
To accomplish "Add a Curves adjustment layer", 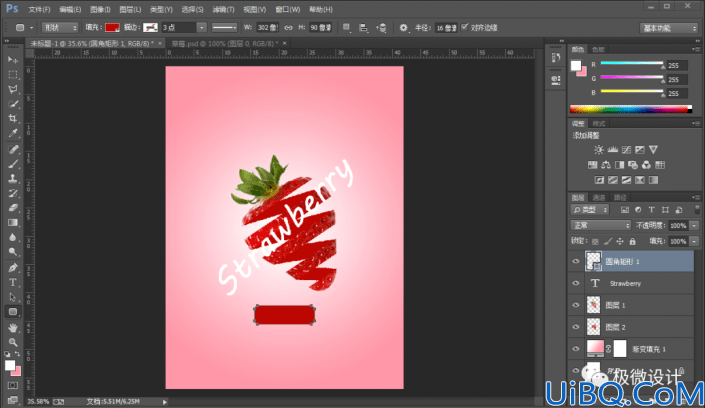I will click(626, 150).
